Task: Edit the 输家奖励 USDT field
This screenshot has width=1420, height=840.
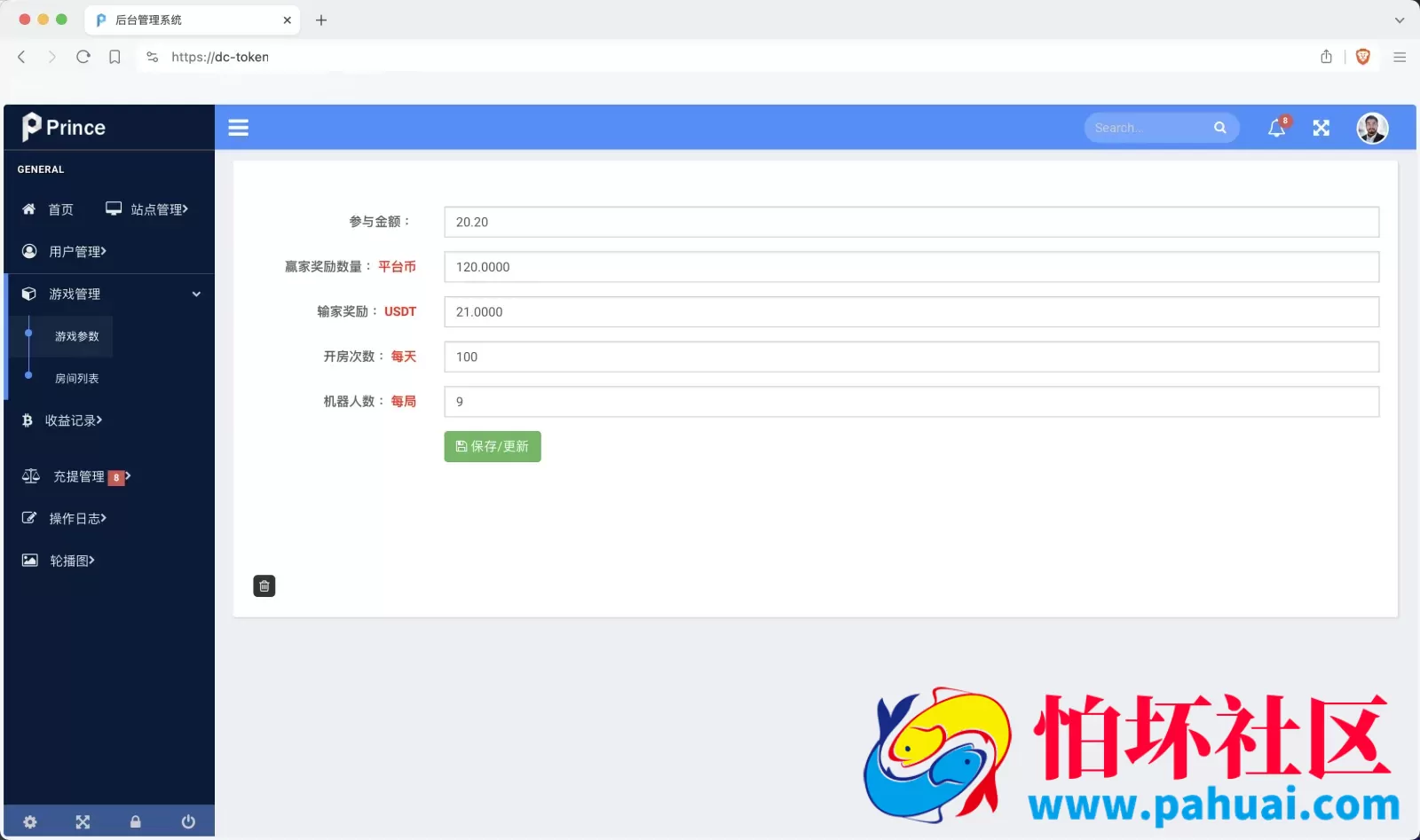Action: 911,312
